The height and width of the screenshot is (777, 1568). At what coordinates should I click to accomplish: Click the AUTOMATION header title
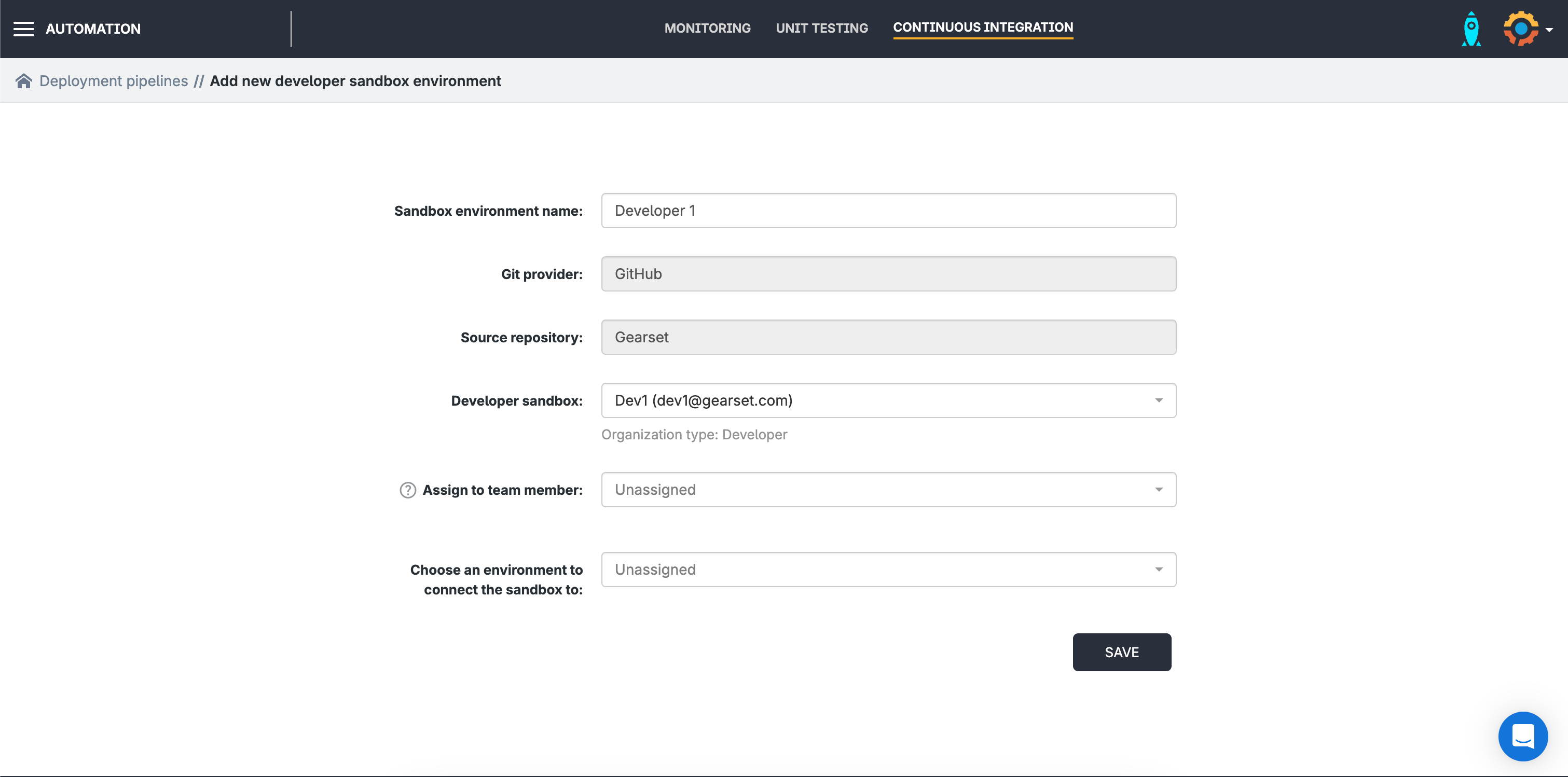(x=93, y=29)
